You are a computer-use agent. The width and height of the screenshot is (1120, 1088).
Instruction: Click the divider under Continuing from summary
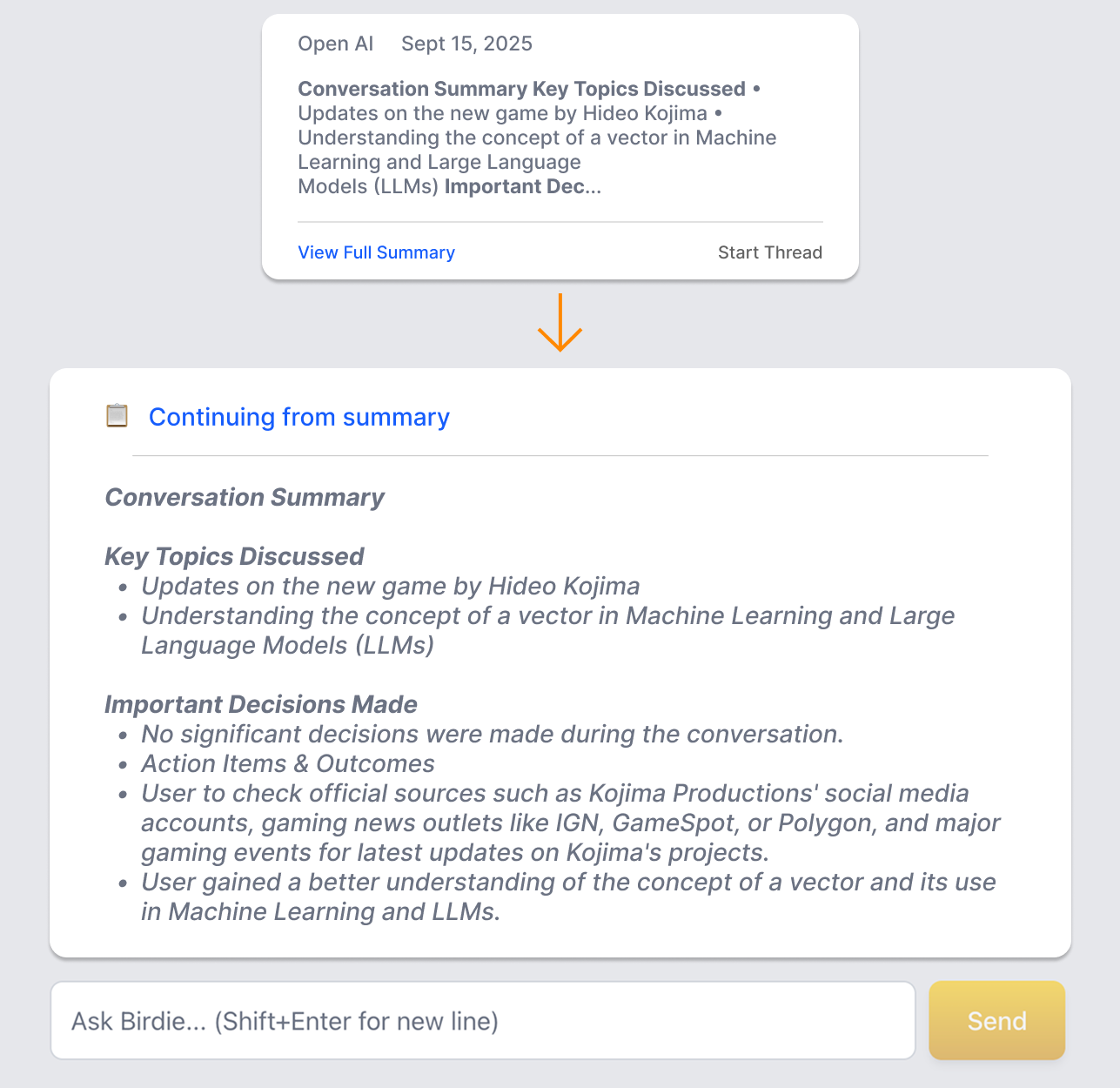coord(560,455)
